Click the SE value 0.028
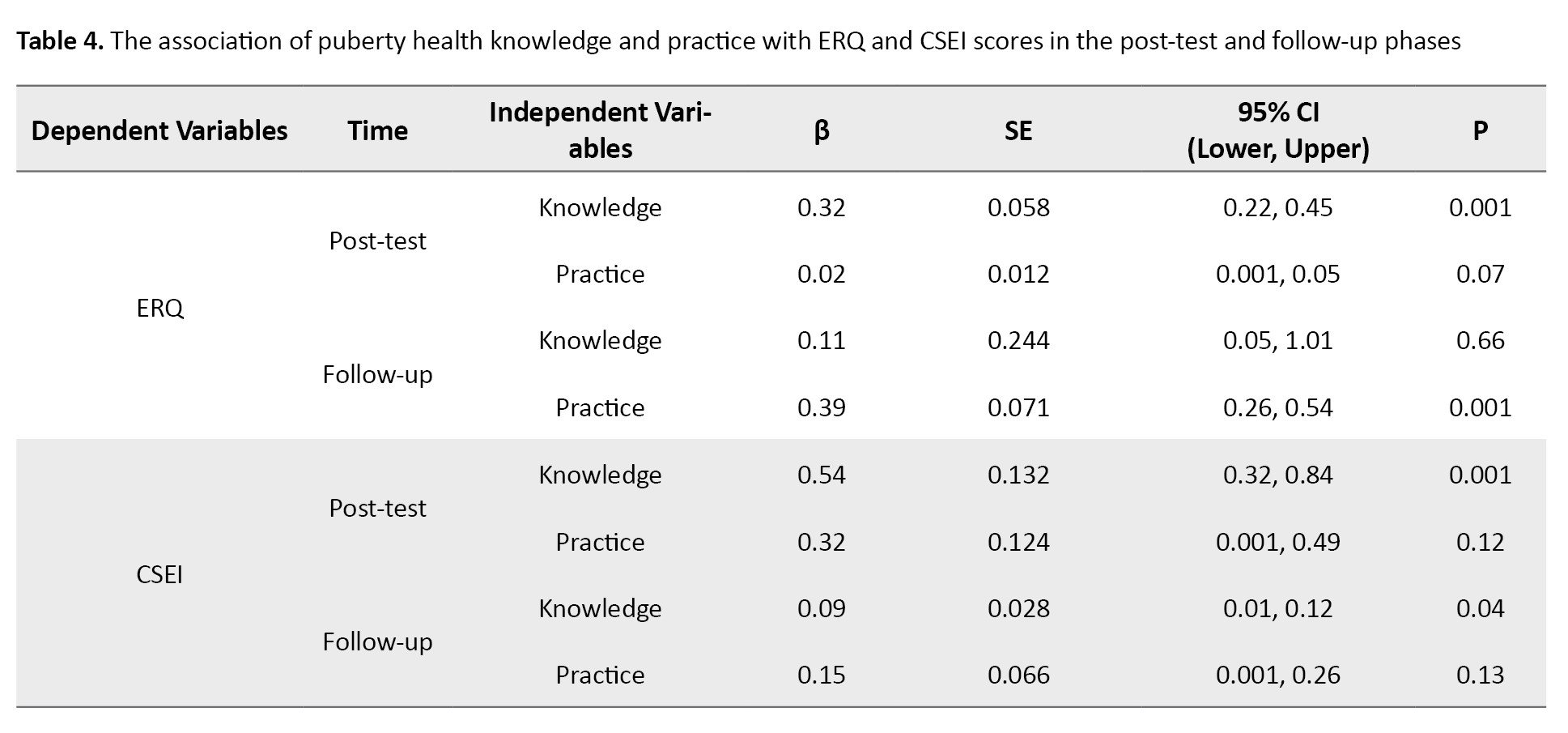The image size is (1568, 733). point(1018,608)
